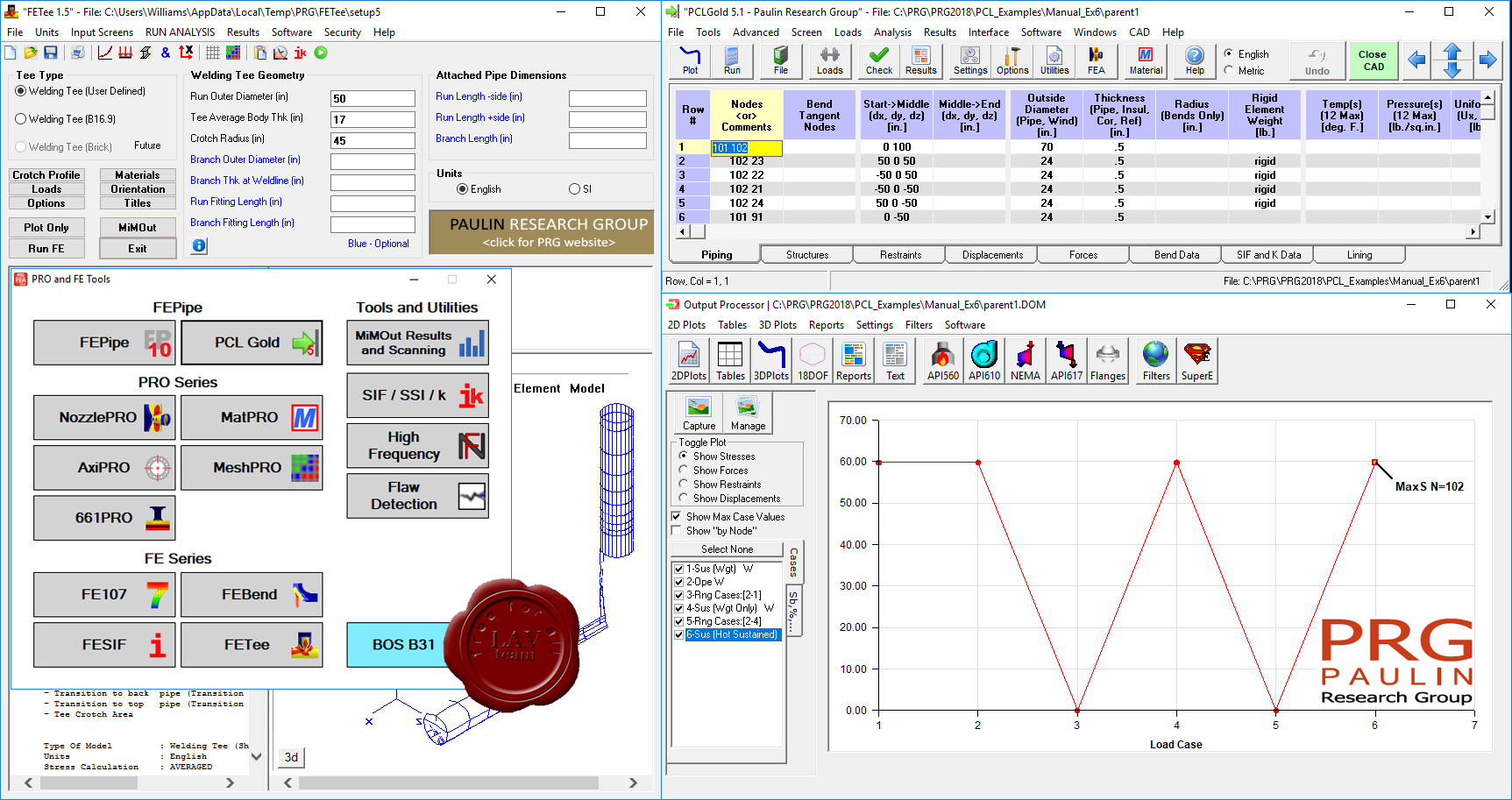Open Flanges in Output Processor toolbar
The width and height of the screenshot is (1512, 800).
[x=1108, y=361]
